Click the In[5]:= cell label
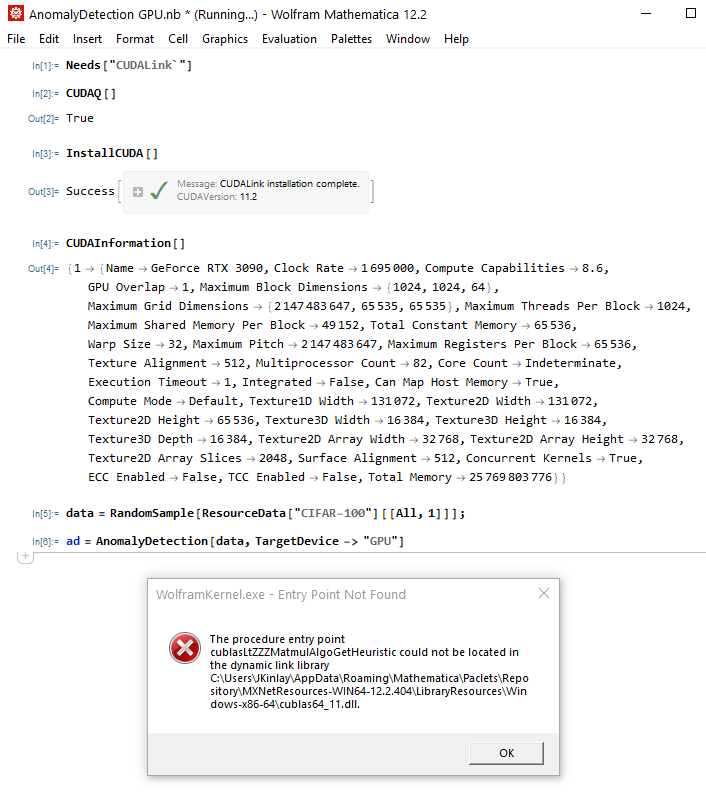 45,514
